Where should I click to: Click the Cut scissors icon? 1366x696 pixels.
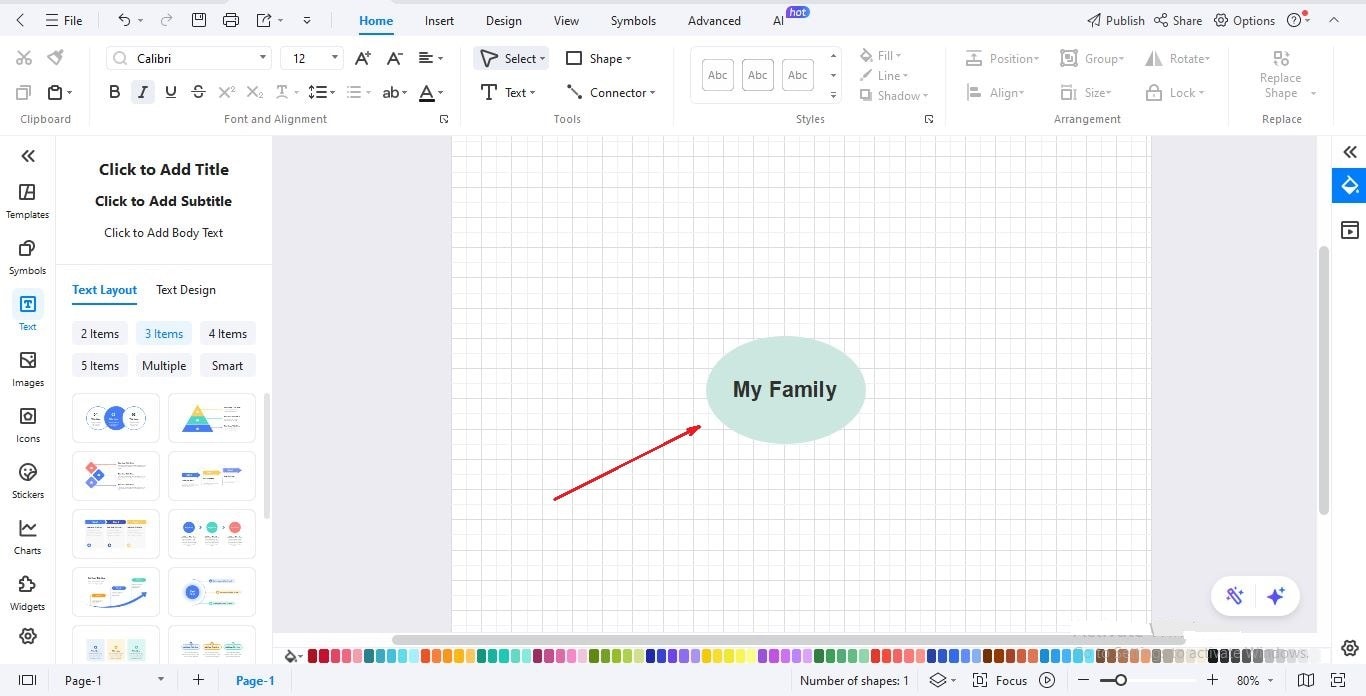tap(24, 58)
